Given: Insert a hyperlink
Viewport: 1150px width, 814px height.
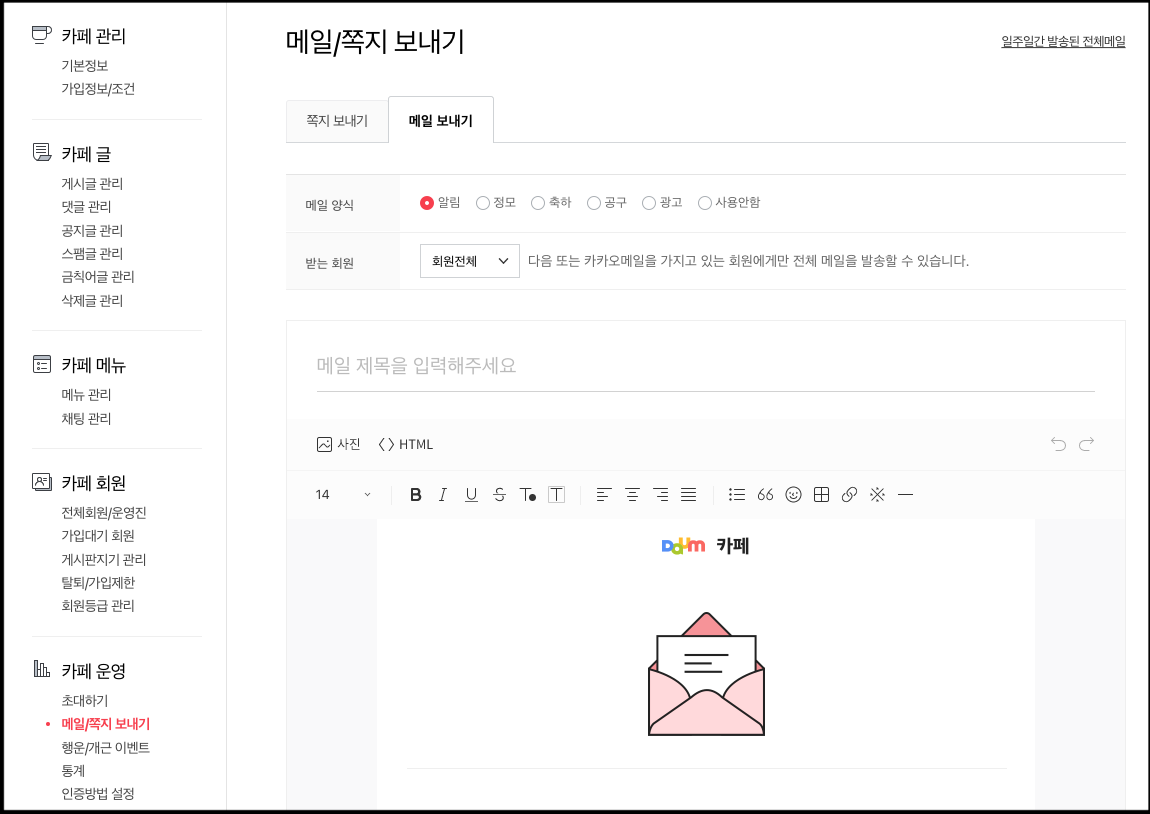Looking at the screenshot, I should click(849, 495).
